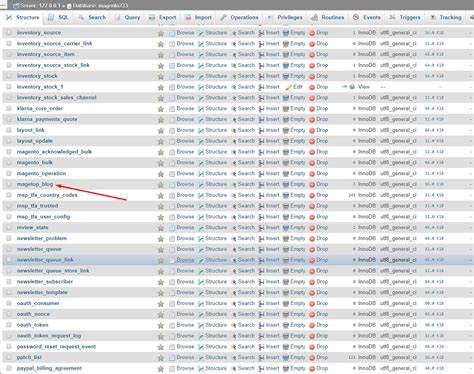This screenshot has height=374, width=474.
Task: Select checkbox for inventory_stock_sales_channel
Action: [9, 98]
